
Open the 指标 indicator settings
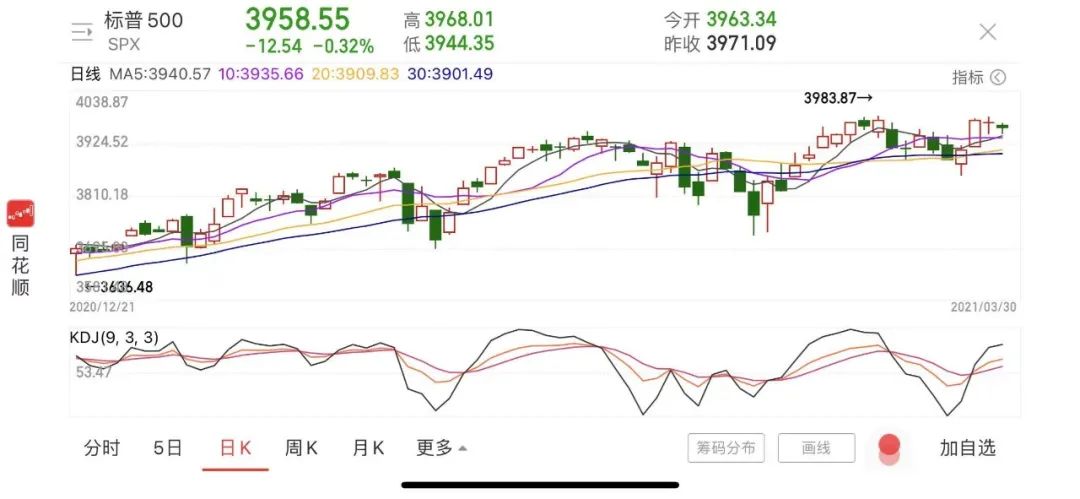(967, 77)
